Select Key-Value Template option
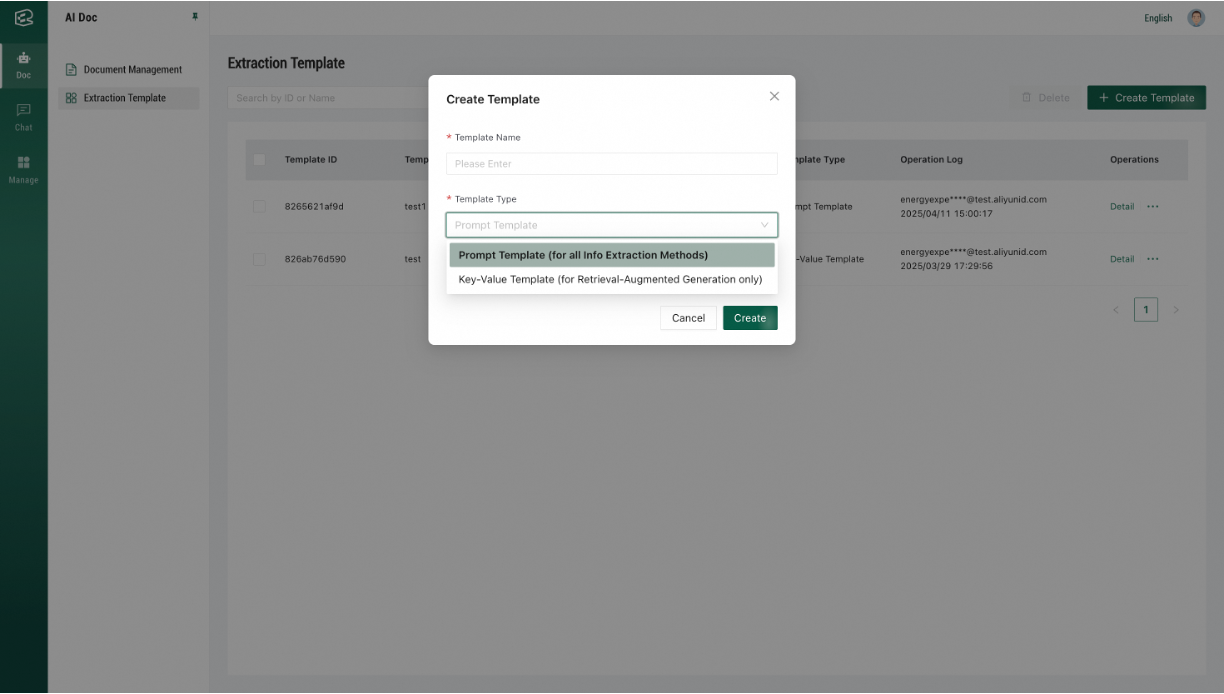 (x=612, y=280)
